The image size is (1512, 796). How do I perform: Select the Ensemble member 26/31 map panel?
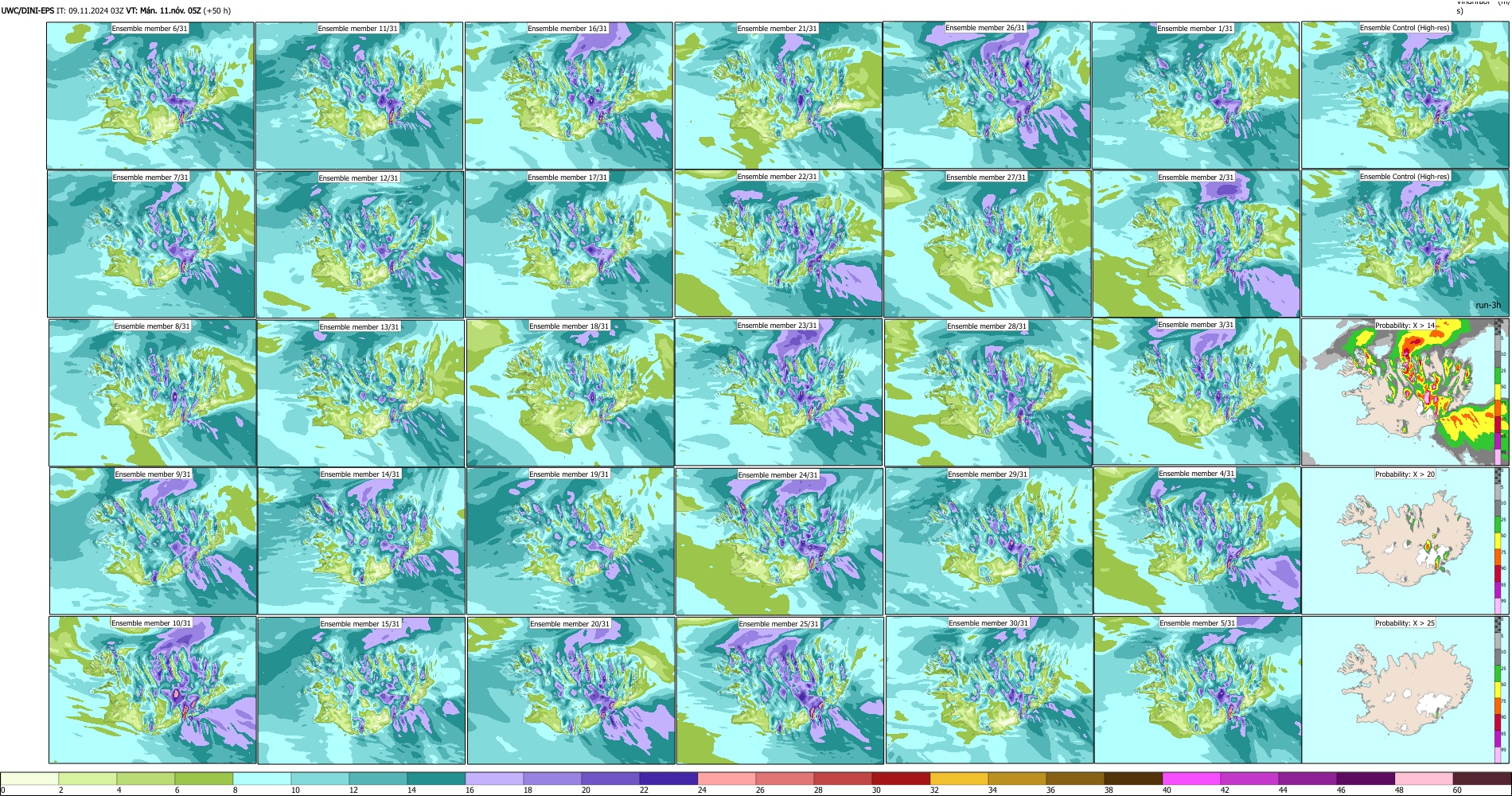(986, 95)
